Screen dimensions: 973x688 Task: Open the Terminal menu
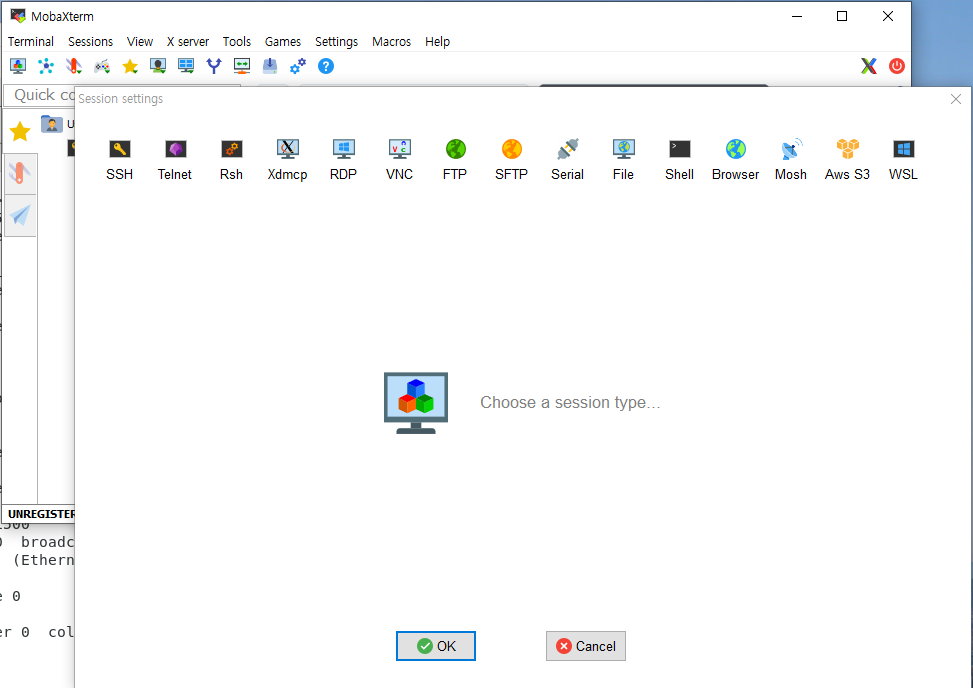pos(30,42)
